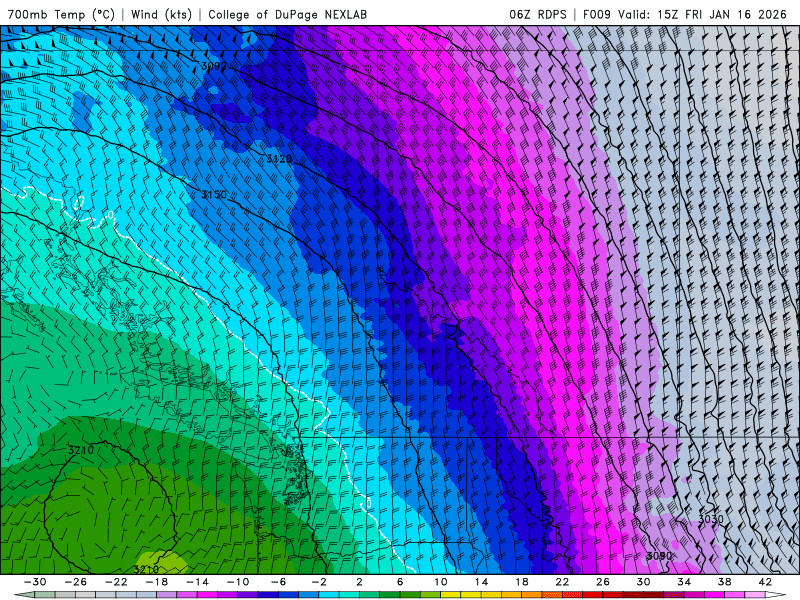The image size is (800, 600).
Task: Click the colorbar right end arrow
Action: tap(776, 595)
